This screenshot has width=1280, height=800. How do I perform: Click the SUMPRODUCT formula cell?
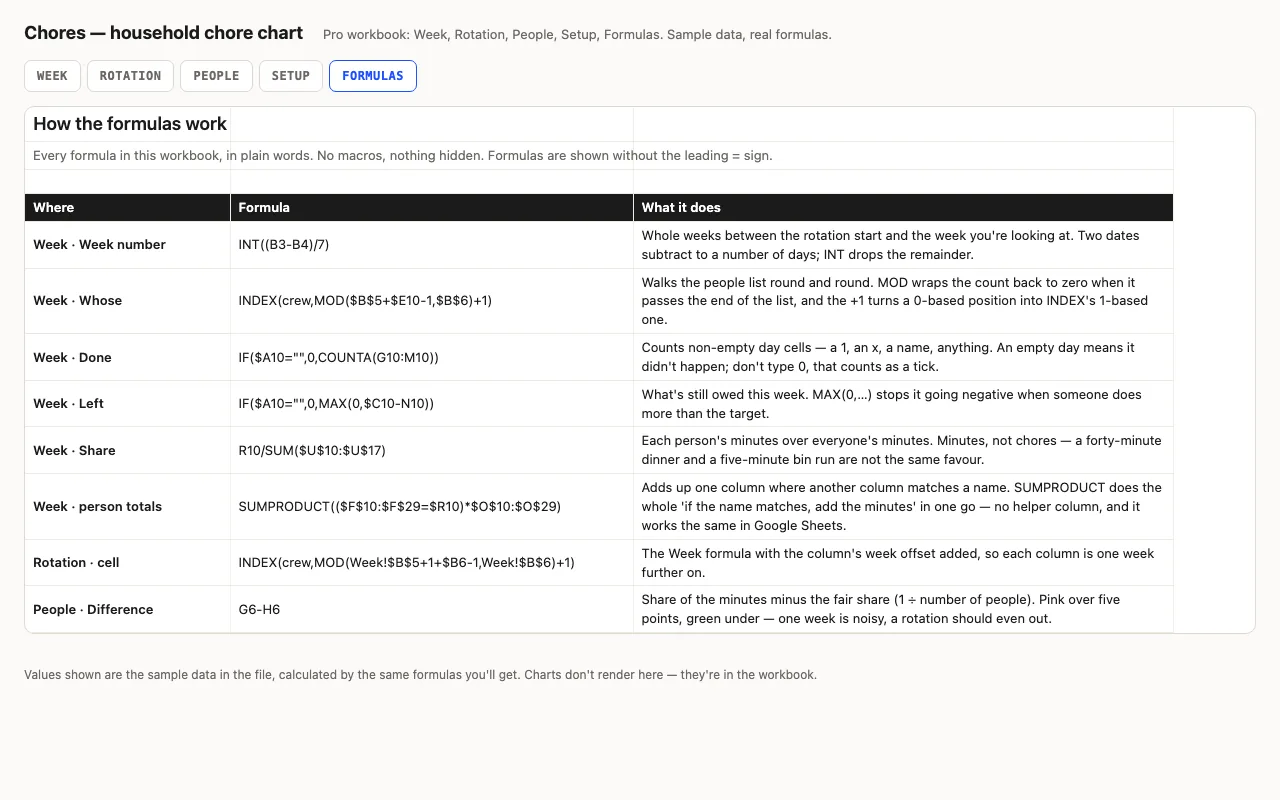pos(432,507)
